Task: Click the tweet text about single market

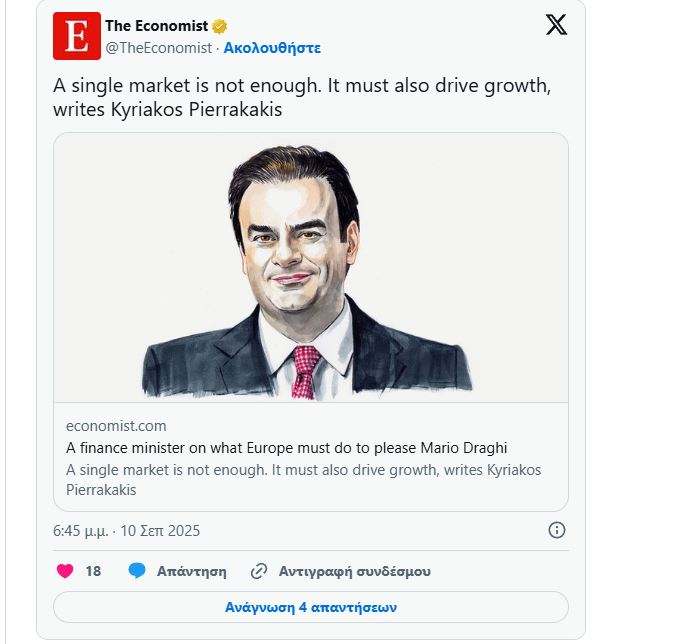Action: tap(302, 97)
